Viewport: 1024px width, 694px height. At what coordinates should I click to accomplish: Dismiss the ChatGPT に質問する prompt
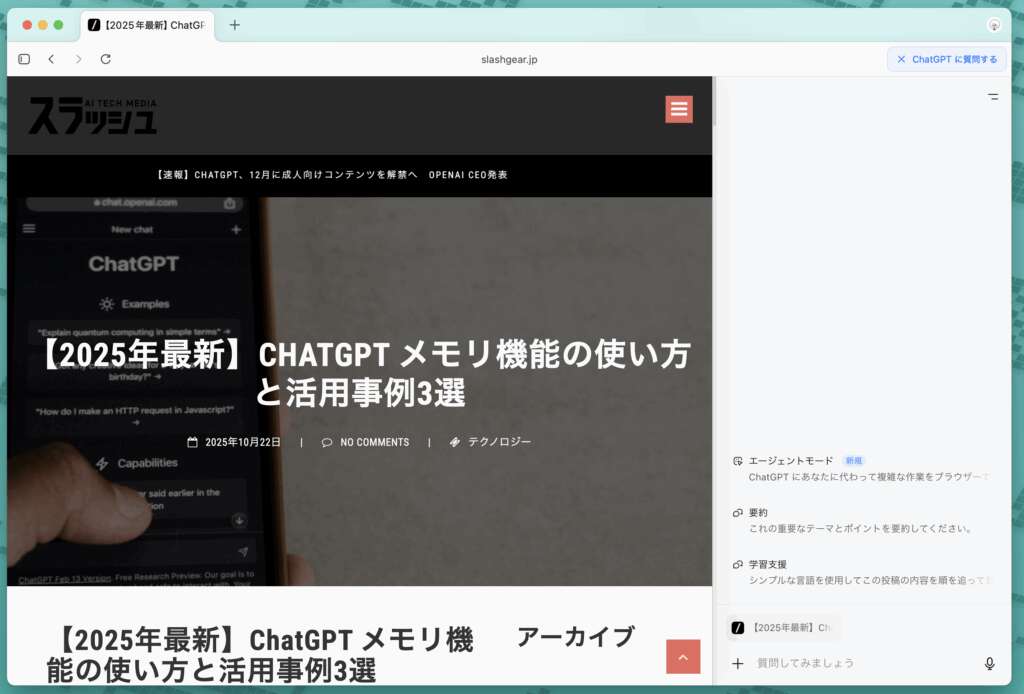pyautogui.click(x=903, y=59)
